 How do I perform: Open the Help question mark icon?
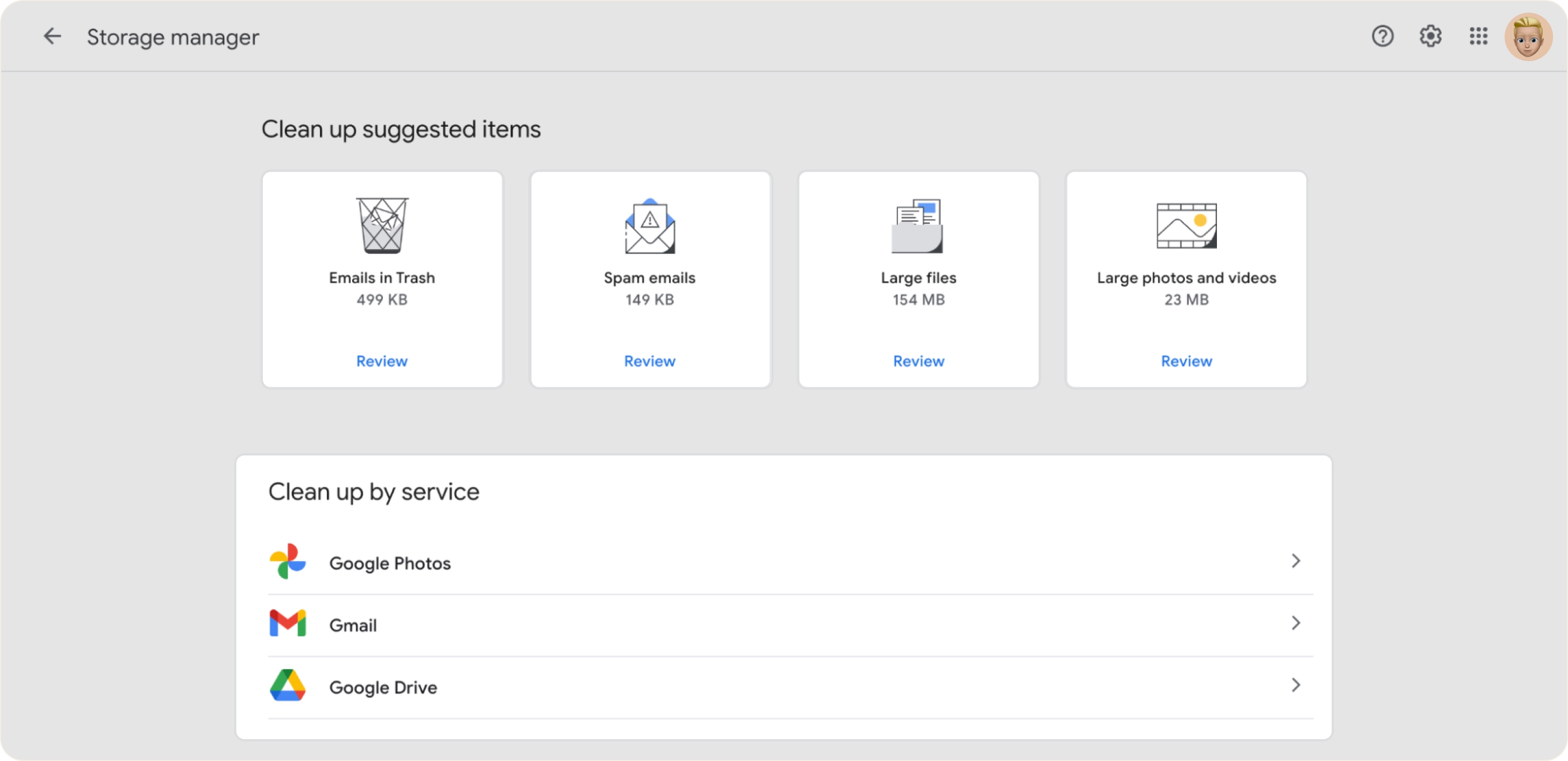[x=1383, y=36]
